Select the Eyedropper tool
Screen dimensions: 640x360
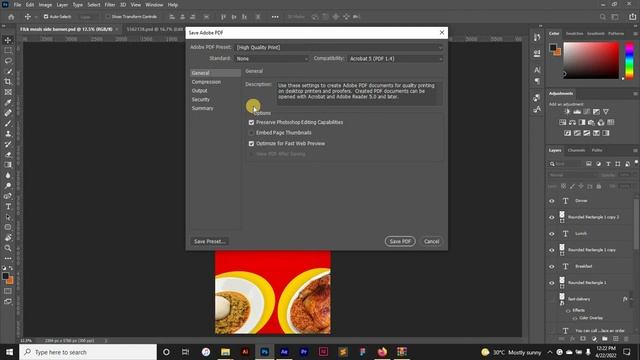coord(8,102)
